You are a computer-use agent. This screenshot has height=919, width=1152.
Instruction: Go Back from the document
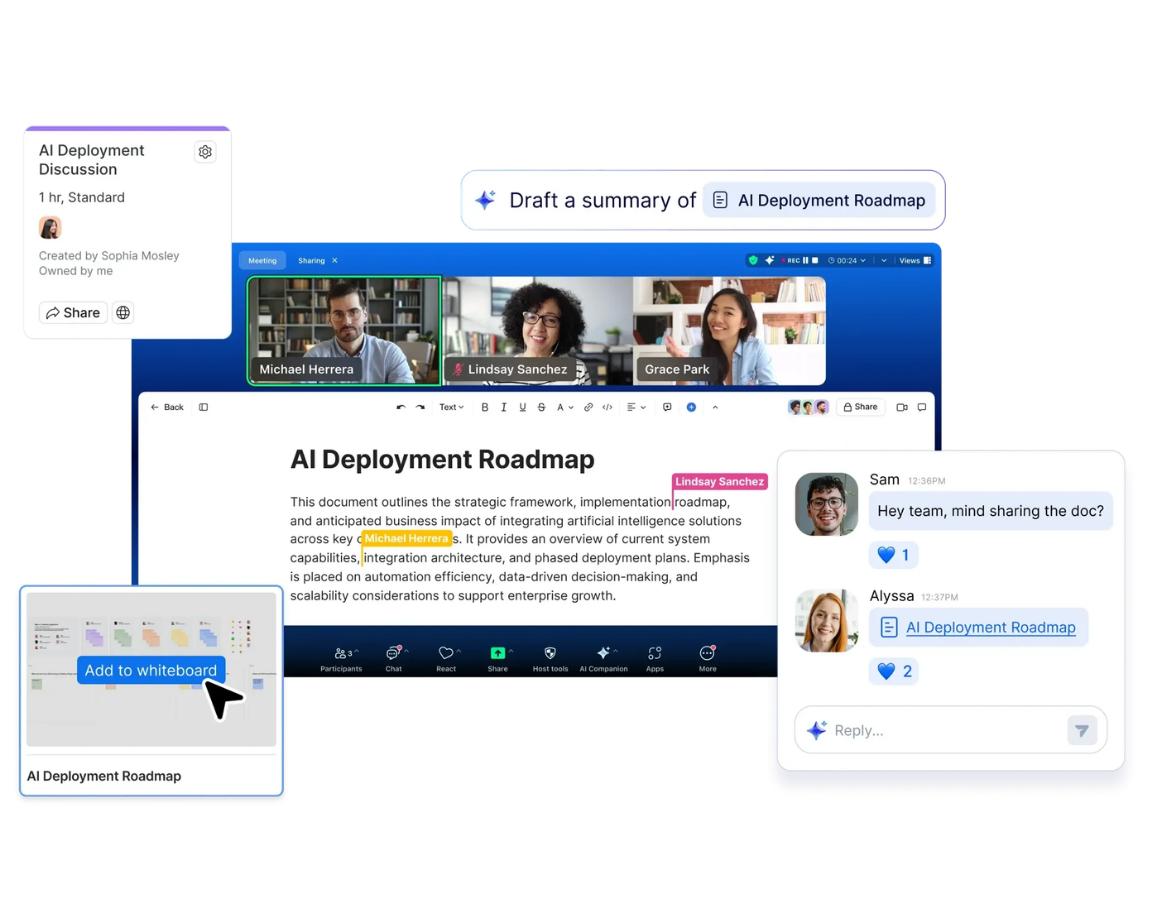[x=168, y=407]
